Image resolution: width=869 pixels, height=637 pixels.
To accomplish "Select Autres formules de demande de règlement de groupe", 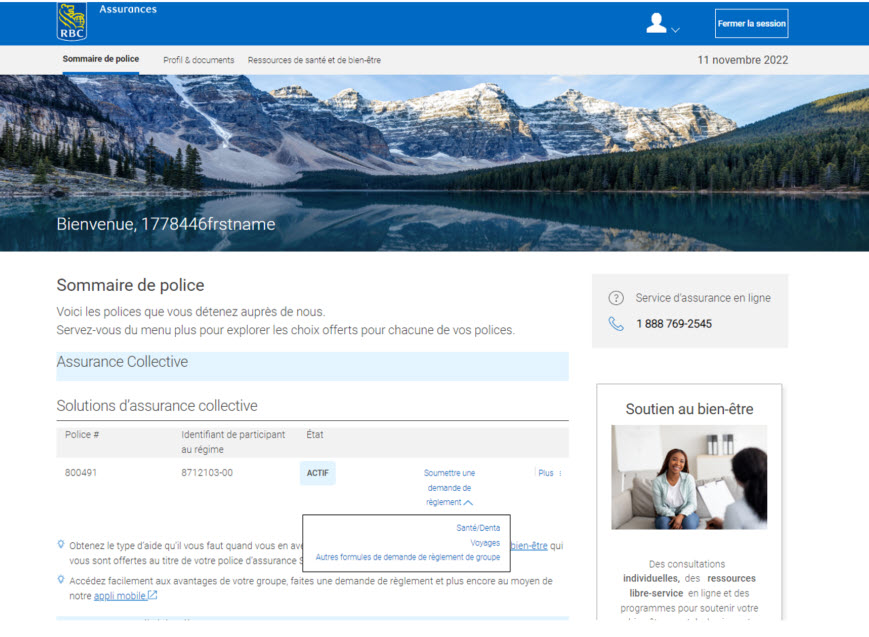I will (x=407, y=557).
